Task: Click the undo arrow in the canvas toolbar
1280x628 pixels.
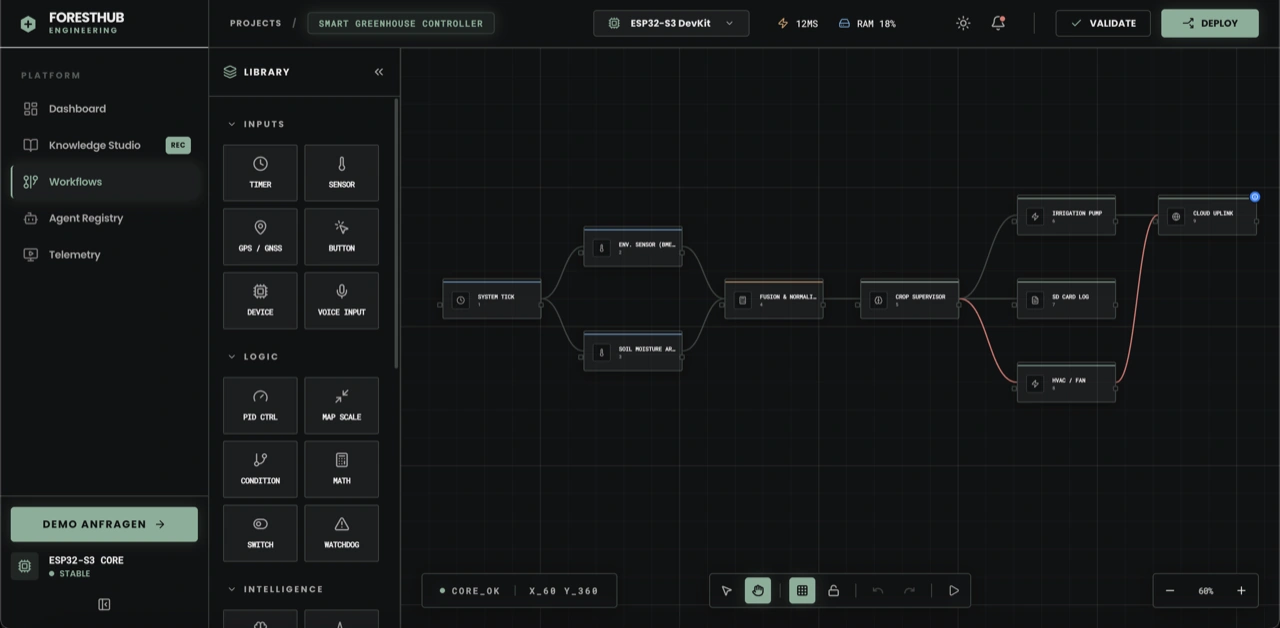Action: [x=877, y=590]
